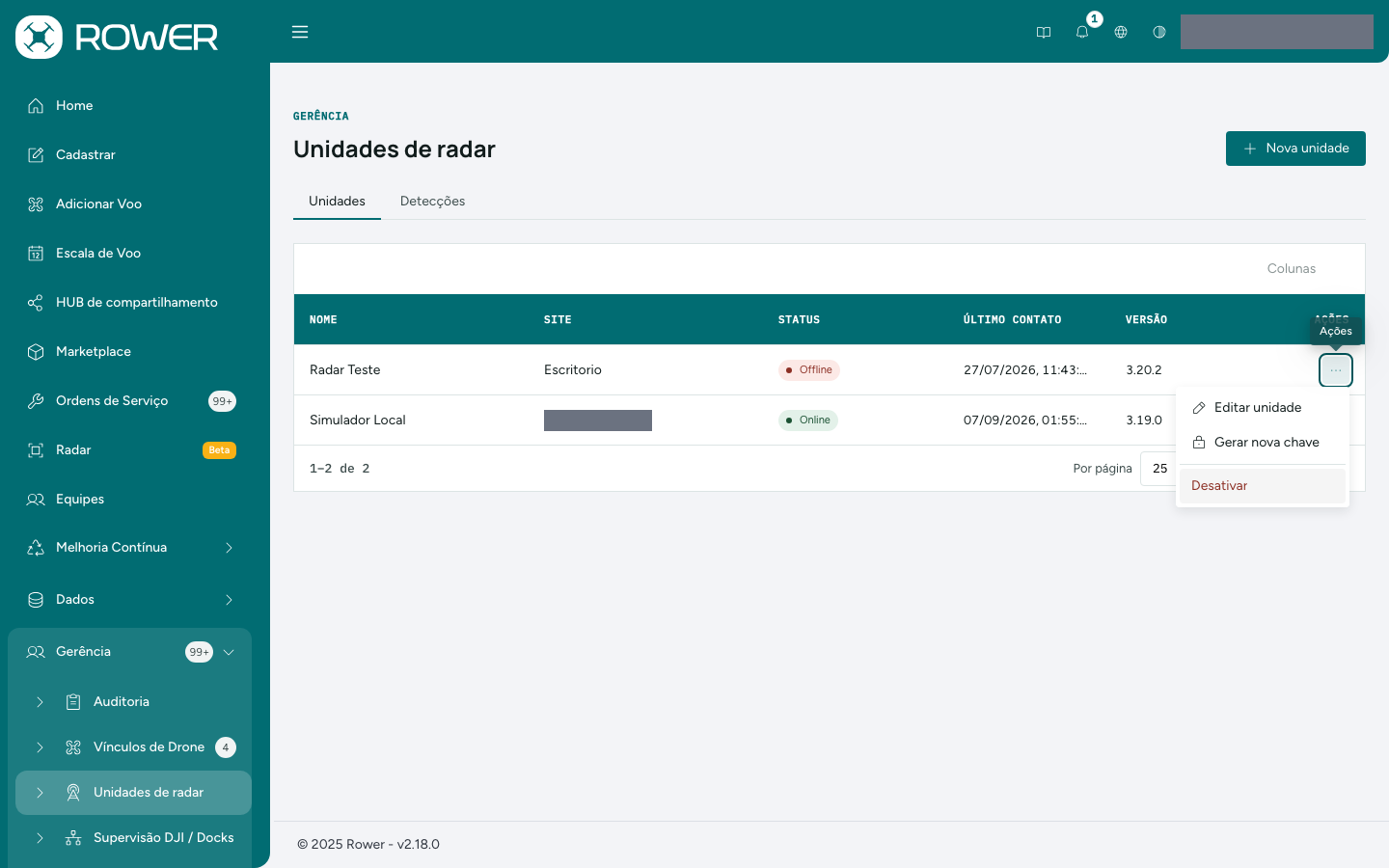Go to Home in the sidebar
This screenshot has width=1389, height=868.
pos(129,106)
